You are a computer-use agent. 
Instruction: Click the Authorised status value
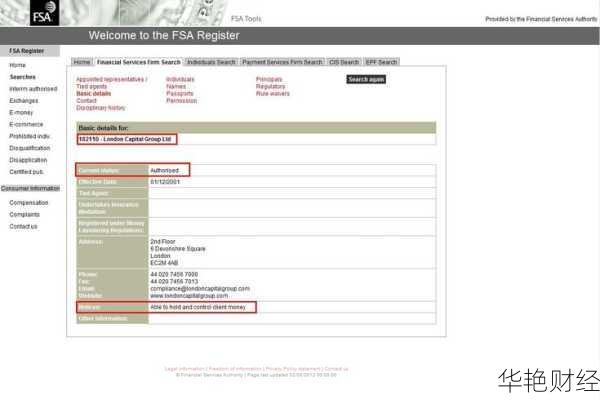pyautogui.click(x=165, y=170)
